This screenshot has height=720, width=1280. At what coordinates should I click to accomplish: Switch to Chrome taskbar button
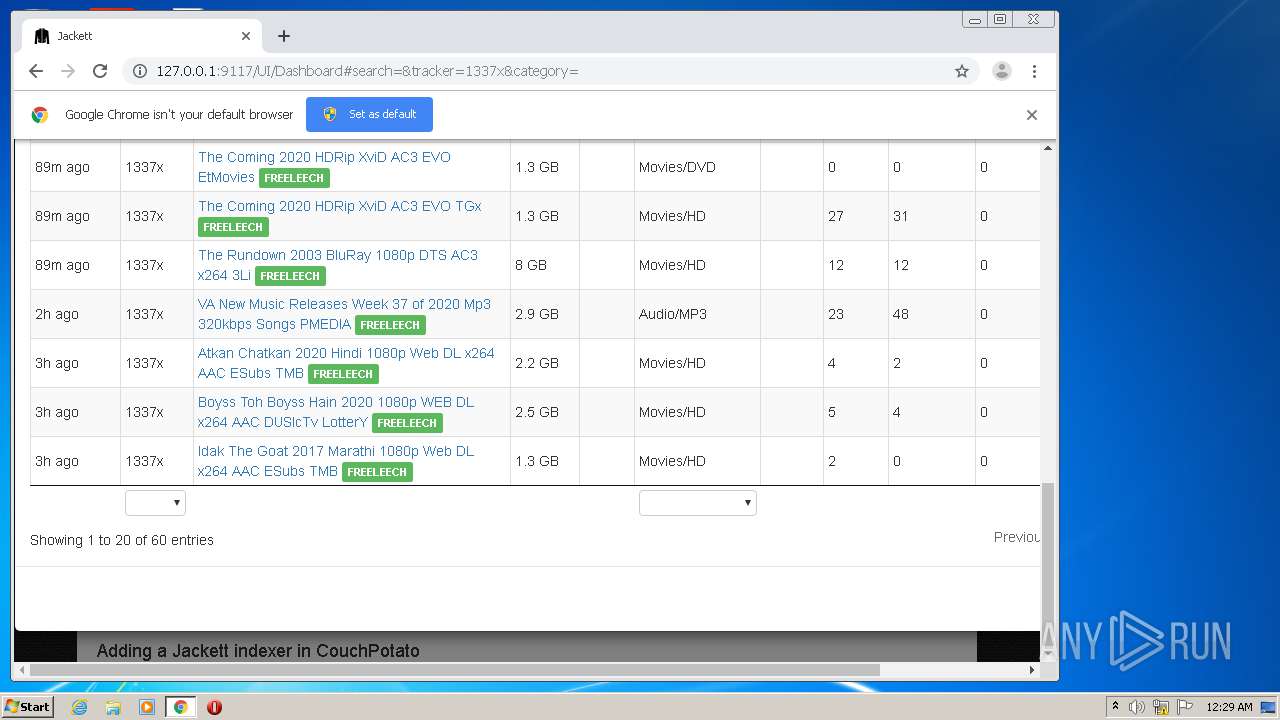[180, 707]
